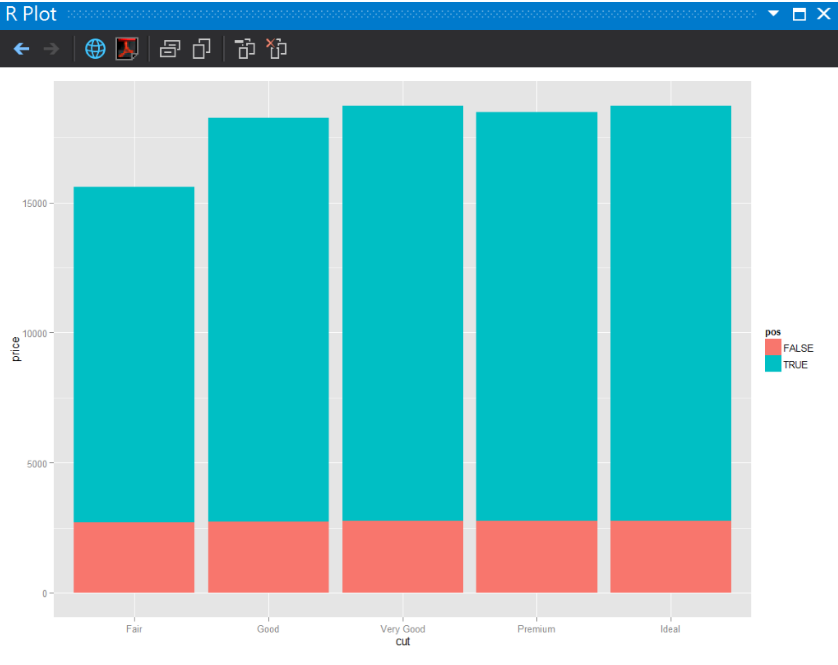
Task: Click the blue globe export icon
Action: pyautogui.click(x=95, y=49)
